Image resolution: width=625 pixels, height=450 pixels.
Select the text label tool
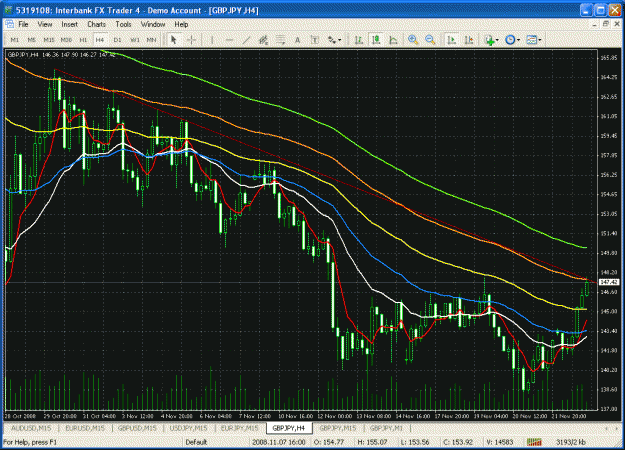point(314,40)
